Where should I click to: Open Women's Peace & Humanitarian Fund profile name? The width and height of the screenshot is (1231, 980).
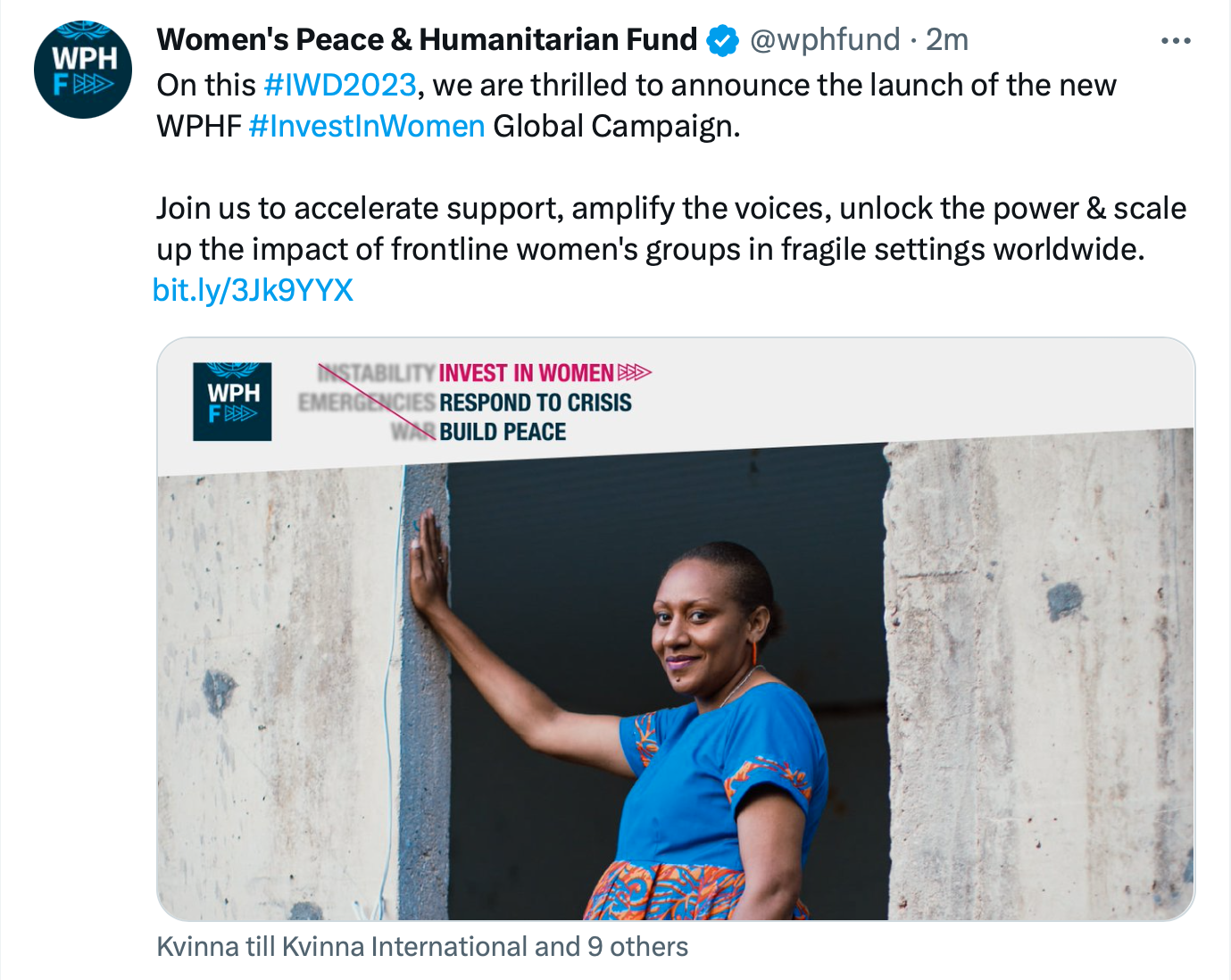(x=427, y=40)
